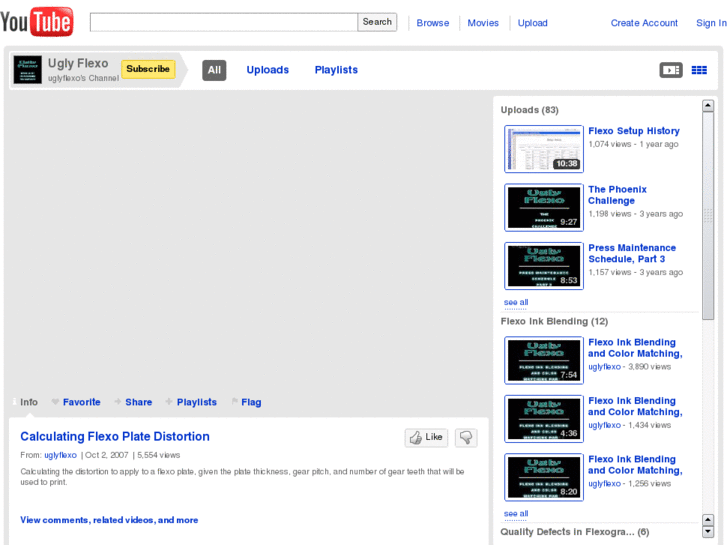Click sidebar scrollbar up arrow at top

(x=708, y=106)
